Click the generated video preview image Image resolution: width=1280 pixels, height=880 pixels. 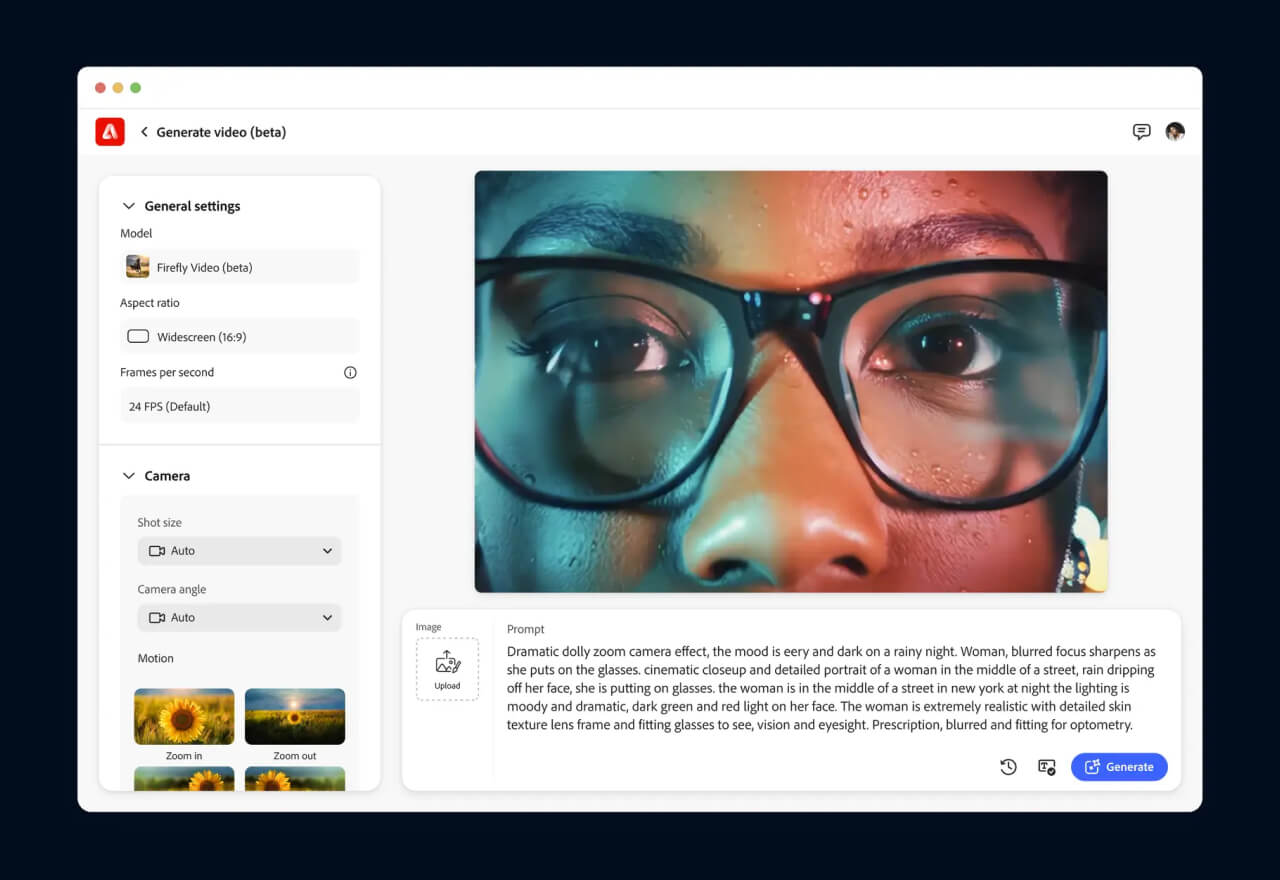click(x=790, y=381)
